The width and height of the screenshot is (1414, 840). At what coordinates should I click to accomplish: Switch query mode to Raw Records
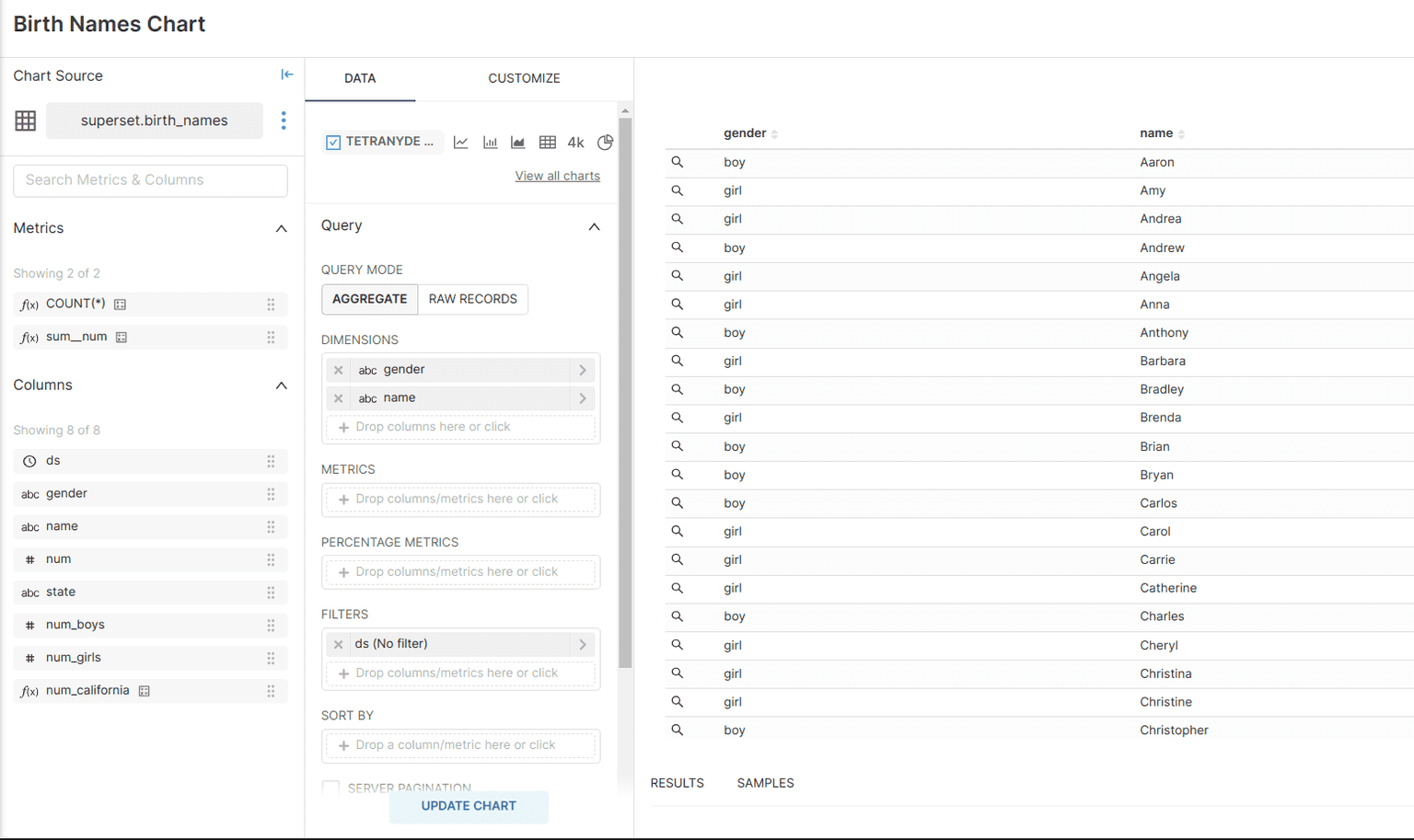pos(472,299)
